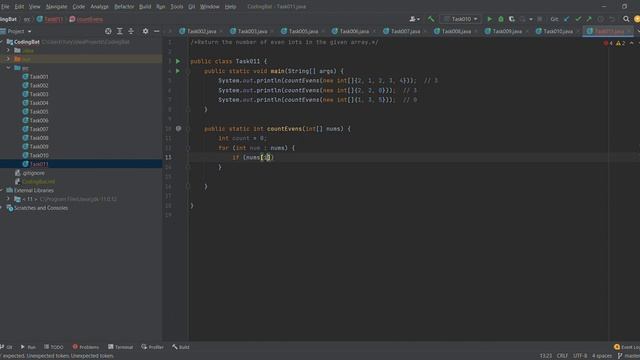The width and height of the screenshot is (640, 360).
Task: Click Task011 breadcrumb in navigation bar
Action: click(50, 19)
